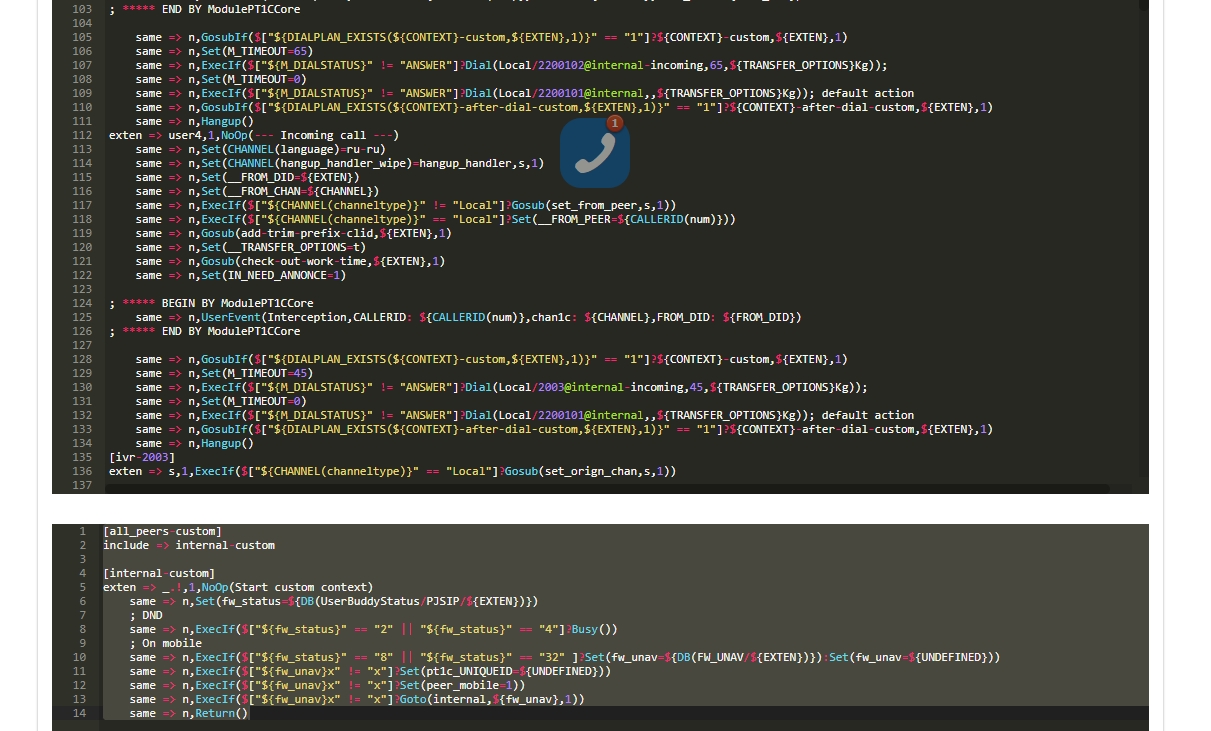Screen dimensions: 1211x731
Task: Click the '; On mobile' comment line
Action: tap(165, 643)
